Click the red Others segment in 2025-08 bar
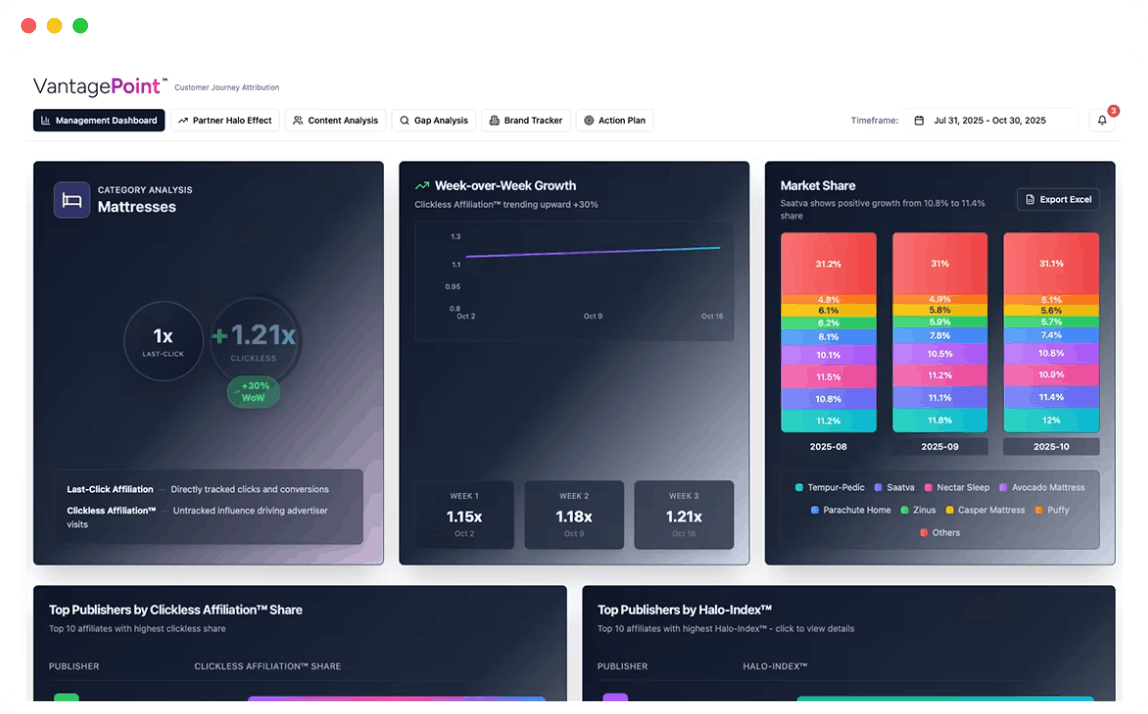1148x714 pixels. 828,263
